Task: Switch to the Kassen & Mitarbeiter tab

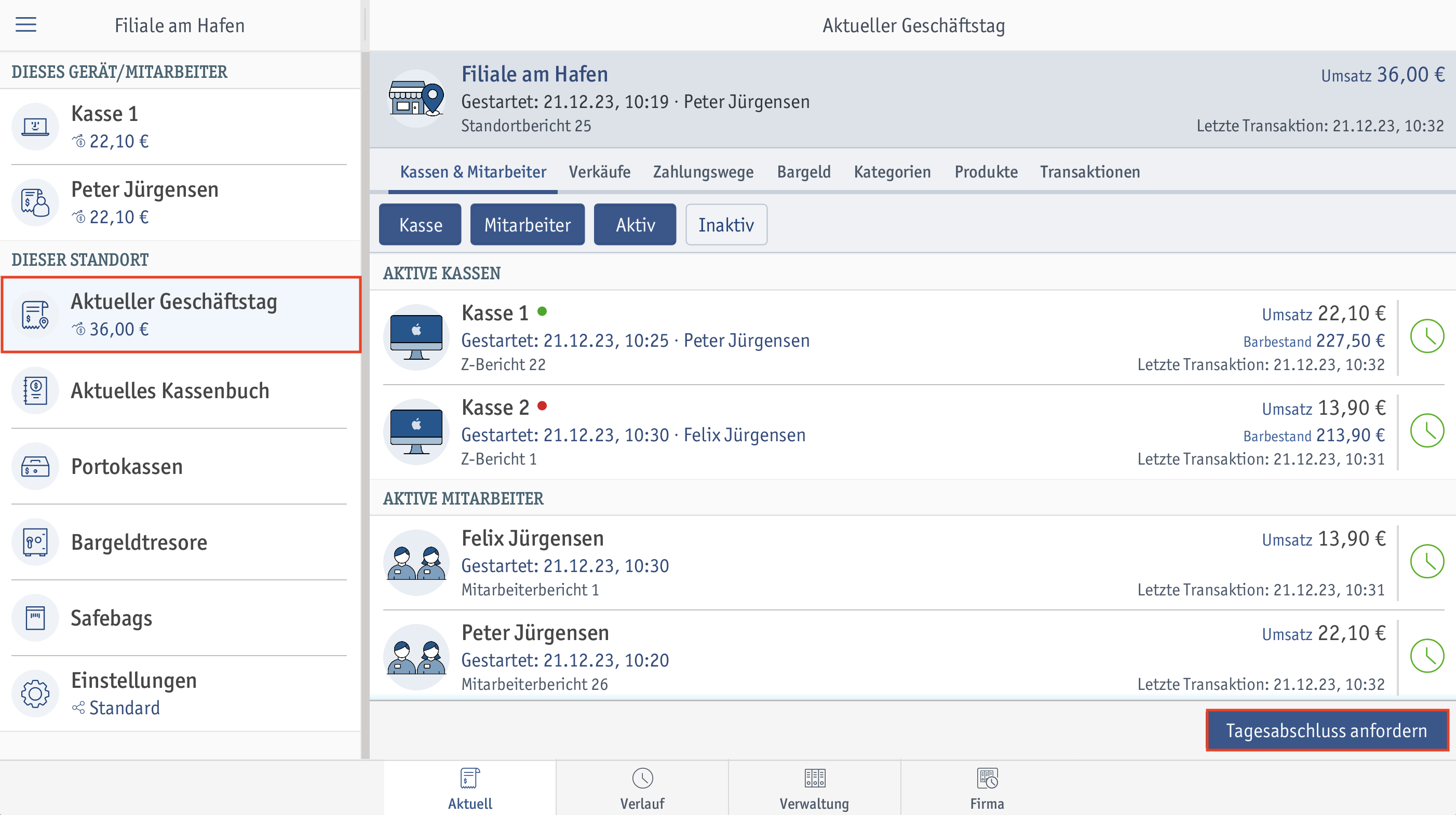Action: point(473,172)
